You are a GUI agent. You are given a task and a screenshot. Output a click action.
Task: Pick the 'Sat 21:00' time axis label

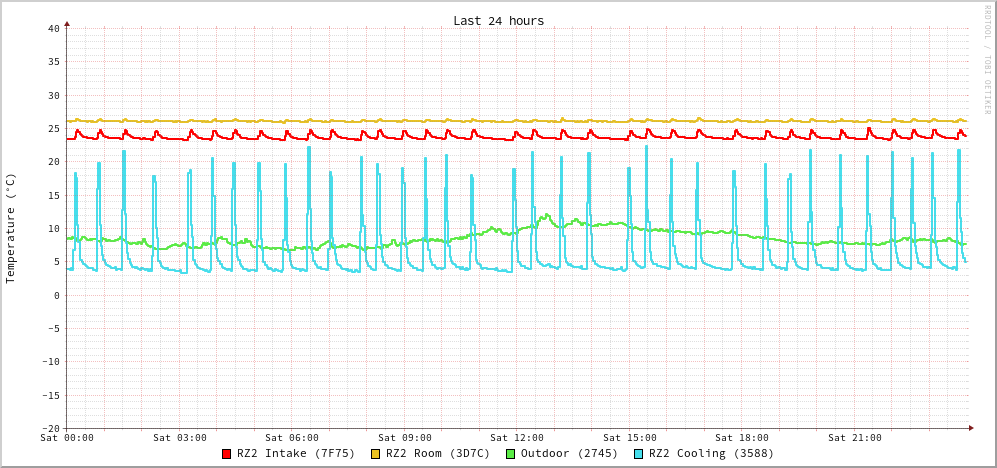855,438
